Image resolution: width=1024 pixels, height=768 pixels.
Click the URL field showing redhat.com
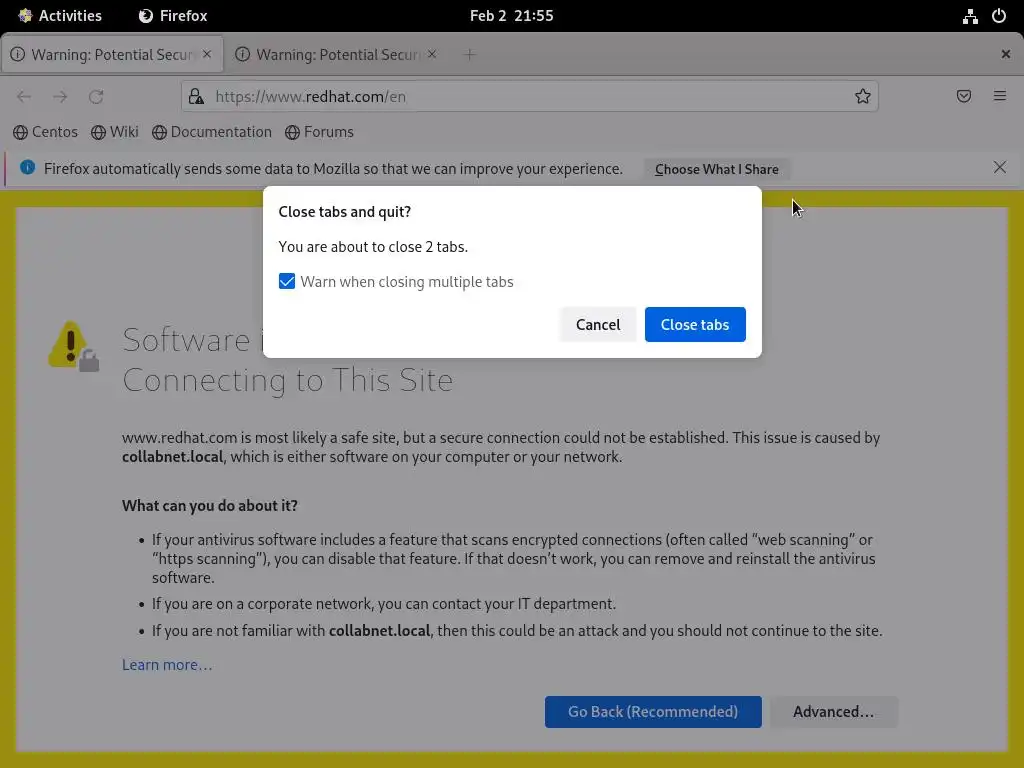[x=529, y=97]
